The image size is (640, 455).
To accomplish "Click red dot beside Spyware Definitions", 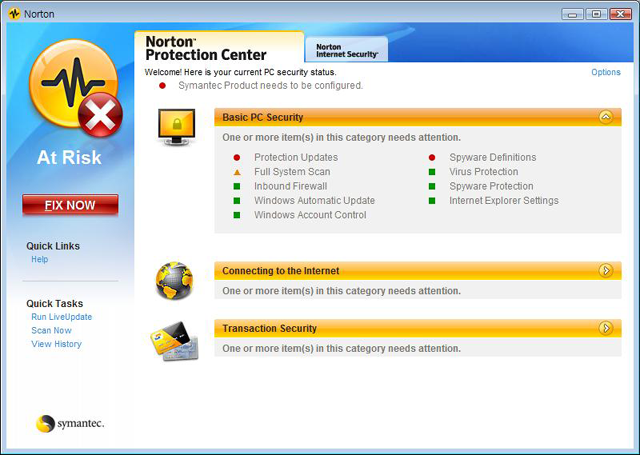I will 432,158.
